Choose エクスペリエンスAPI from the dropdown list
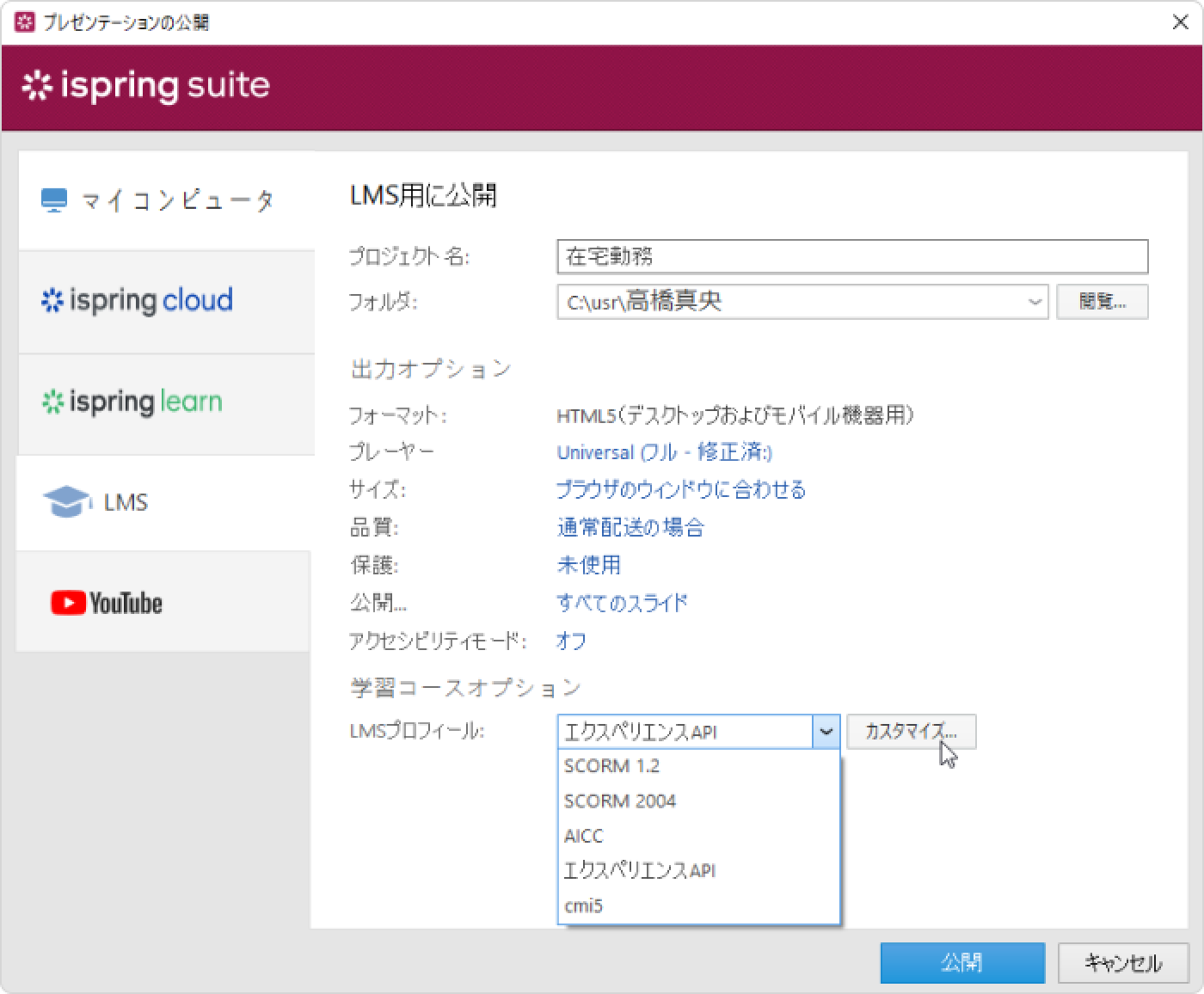The height and width of the screenshot is (994, 1204). 698,871
